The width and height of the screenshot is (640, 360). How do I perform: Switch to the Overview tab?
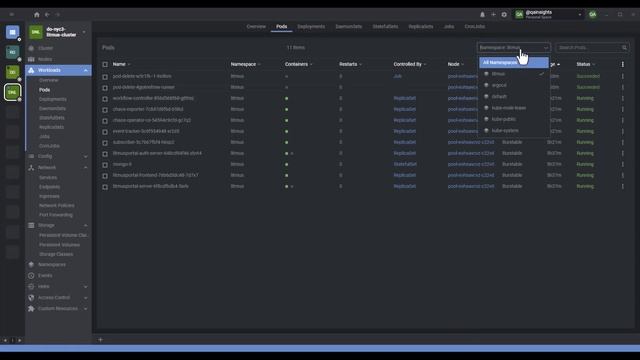(x=256, y=27)
